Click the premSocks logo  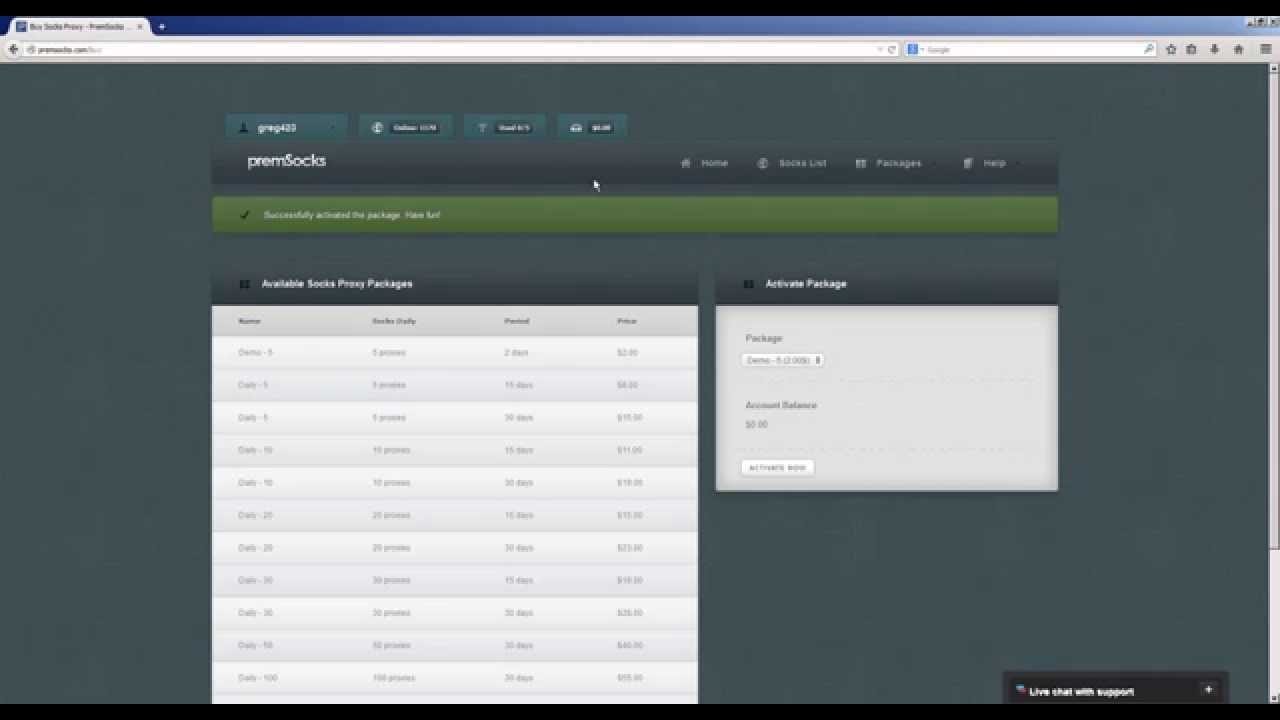pyautogui.click(x=287, y=161)
